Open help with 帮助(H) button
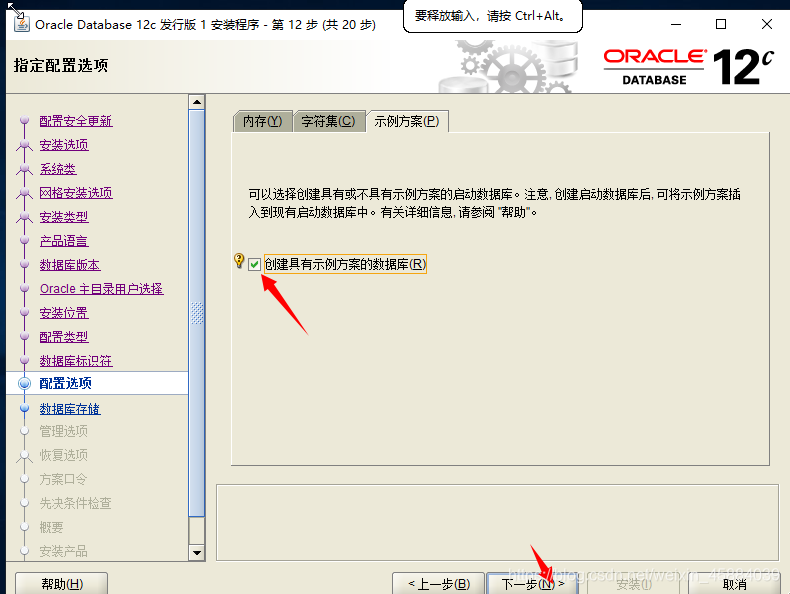Viewport: 790px width, 594px height. click(61, 584)
